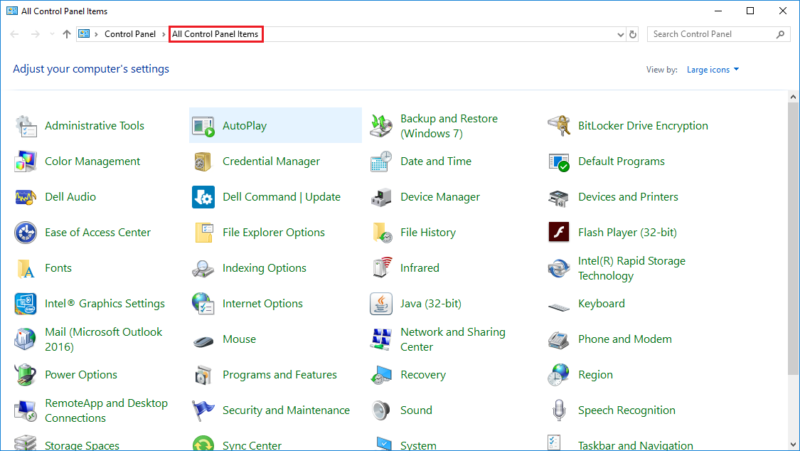Click the Recovery icon
This screenshot has height=451, width=800.
381,375
